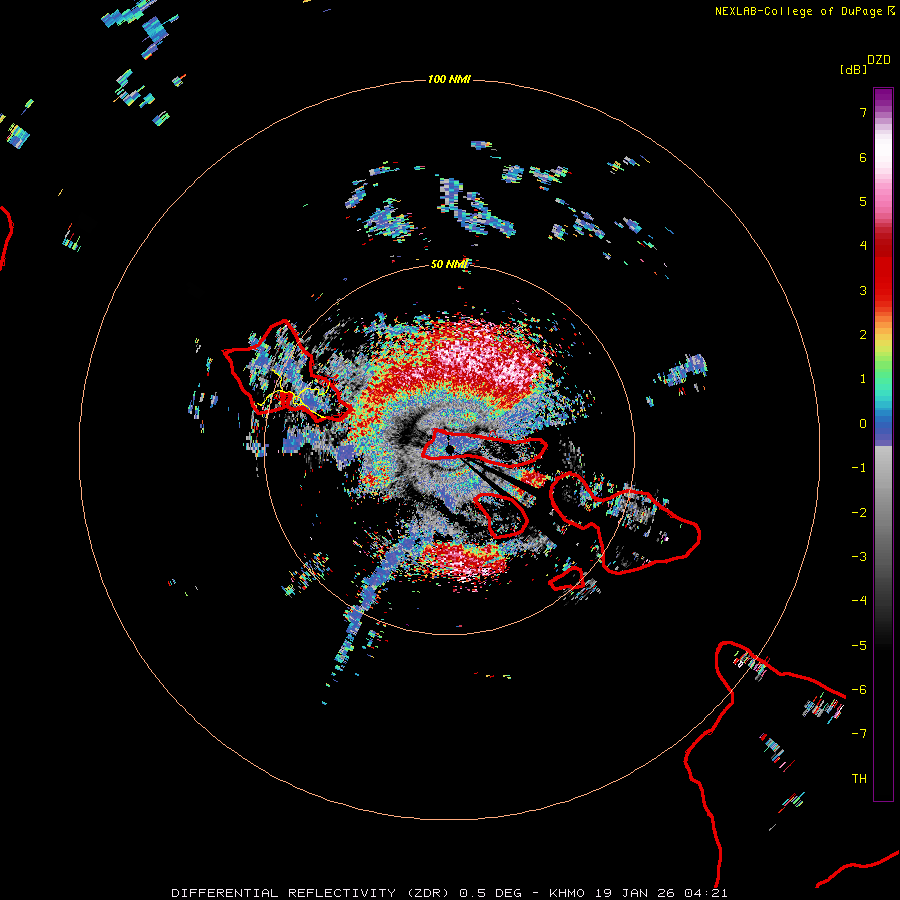
Task: Click the 2 value on the ZDR scale
Action: [863, 335]
